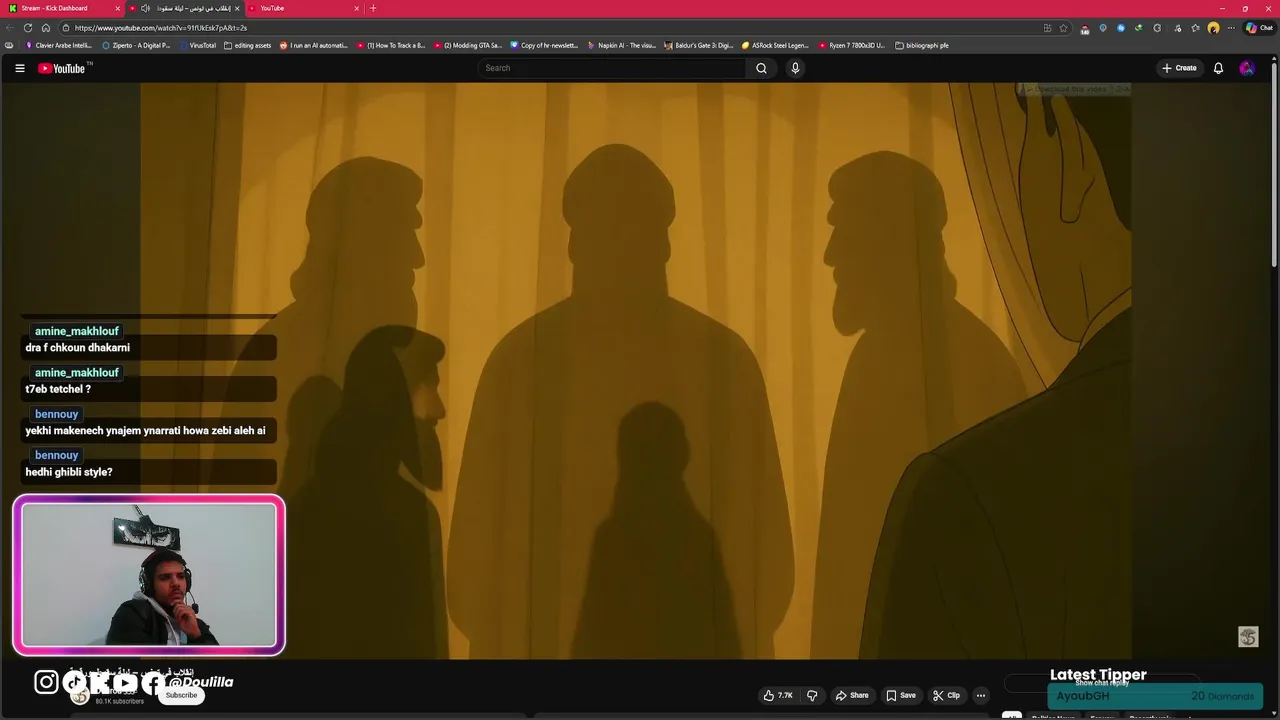Open Ziperto bookmark

pyautogui.click(x=137, y=45)
